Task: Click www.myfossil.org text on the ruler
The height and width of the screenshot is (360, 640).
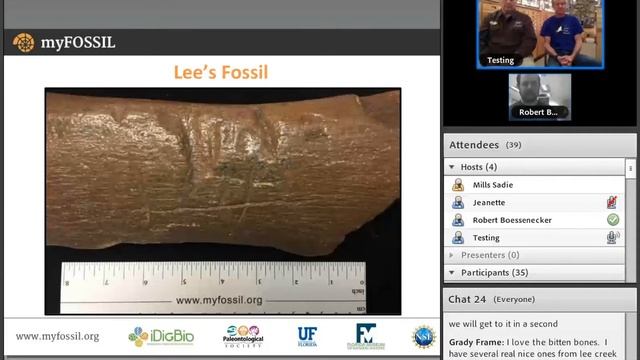Action: [x=219, y=300]
